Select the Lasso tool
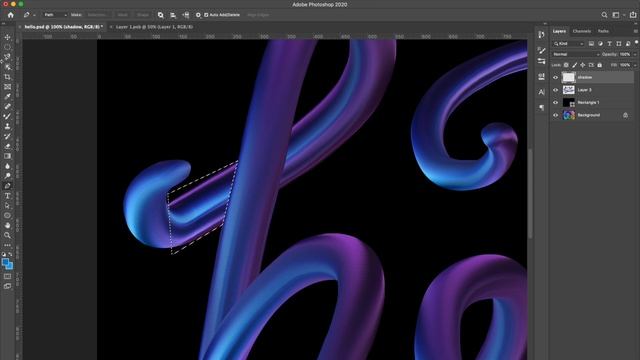This screenshot has height=360, width=640. [x=7, y=57]
